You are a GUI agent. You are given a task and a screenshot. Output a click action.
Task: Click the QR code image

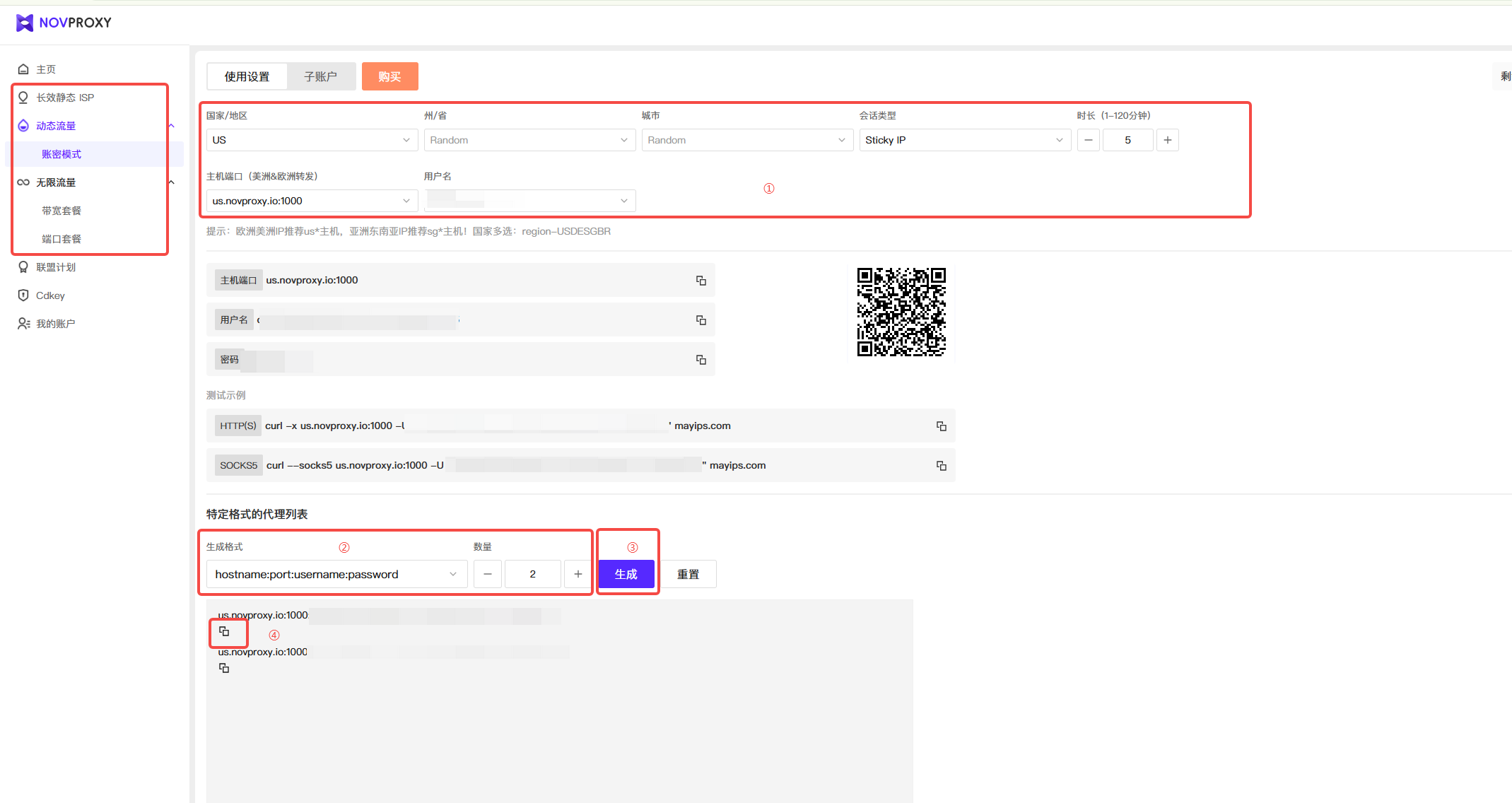point(901,312)
